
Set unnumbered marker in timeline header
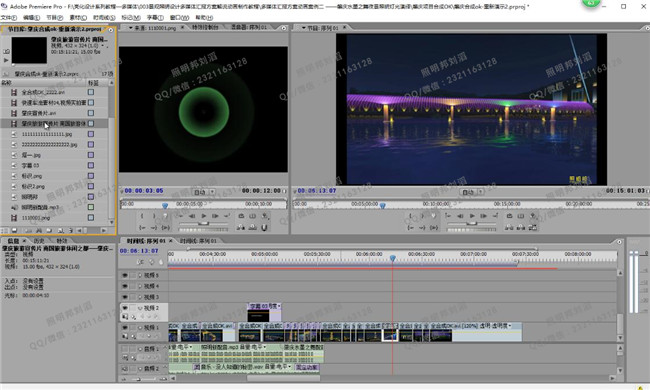(161, 262)
